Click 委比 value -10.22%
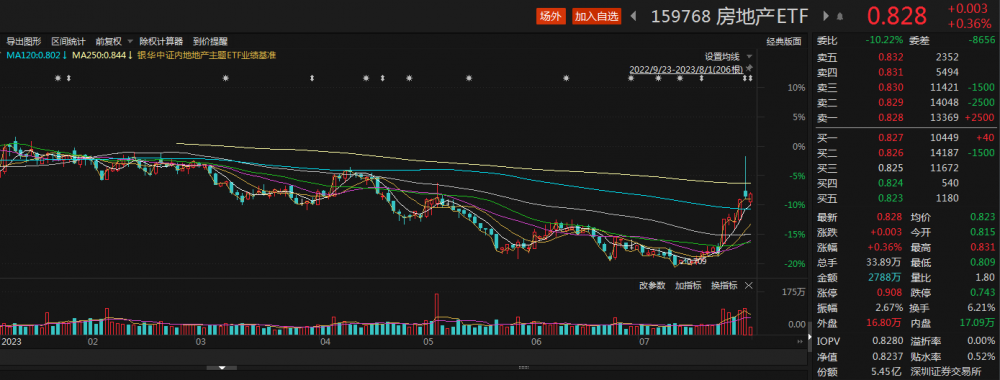The image size is (1000, 380). click(884, 41)
